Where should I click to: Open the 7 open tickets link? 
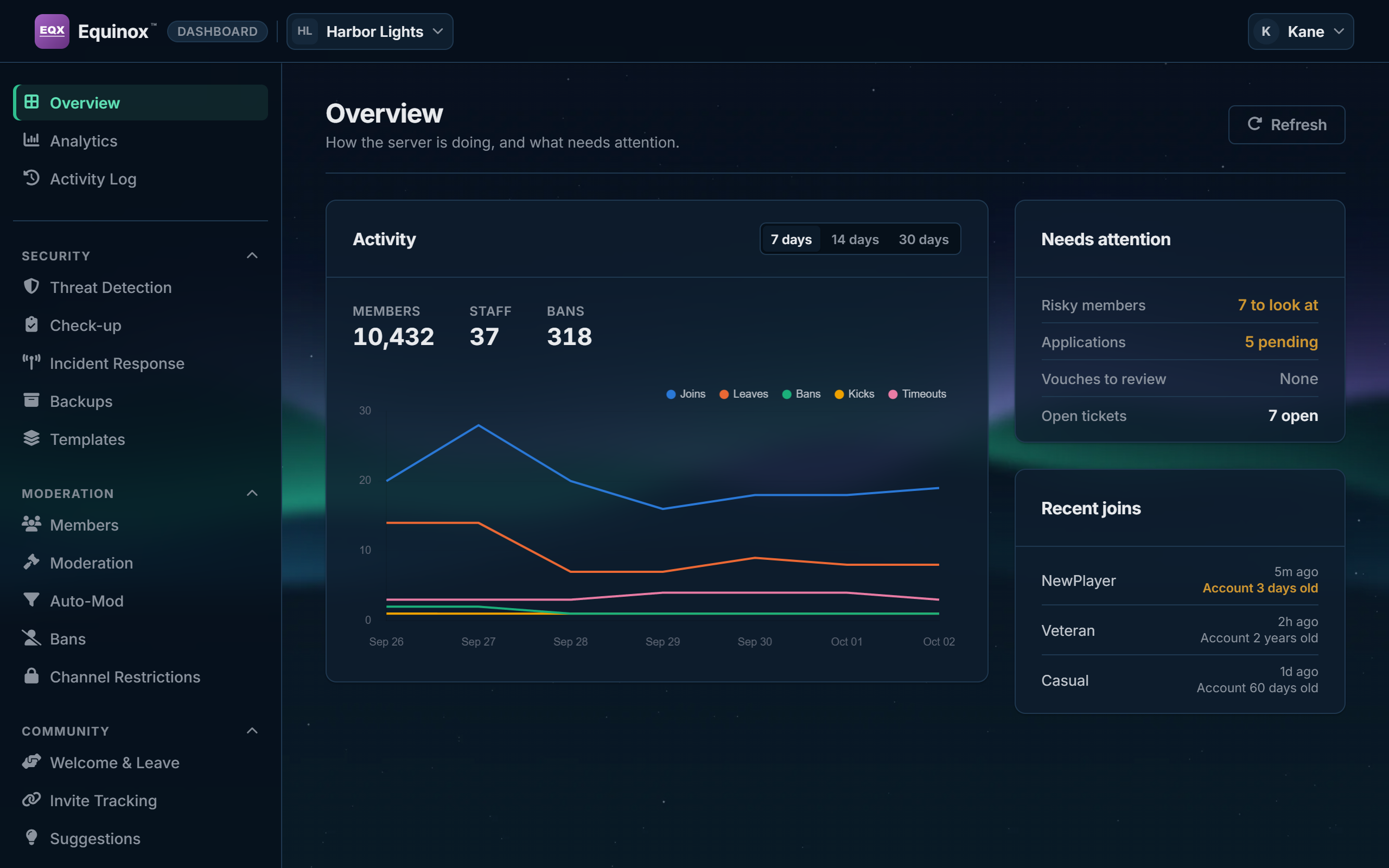coord(1292,416)
